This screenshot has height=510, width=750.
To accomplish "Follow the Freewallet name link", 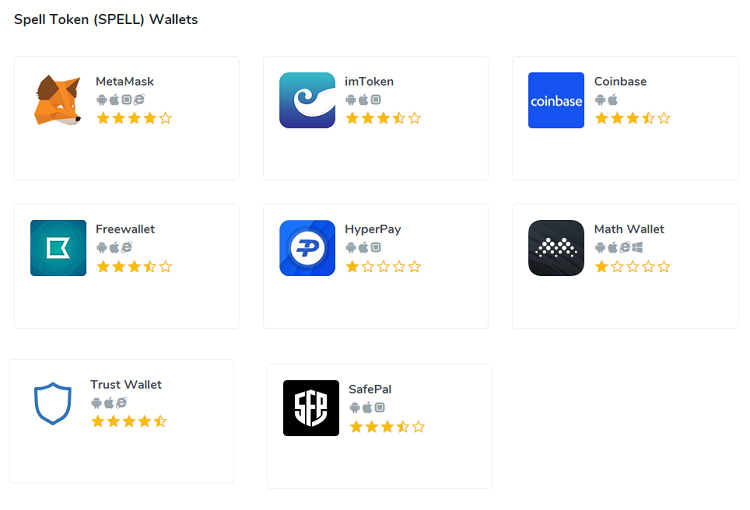I will [125, 229].
